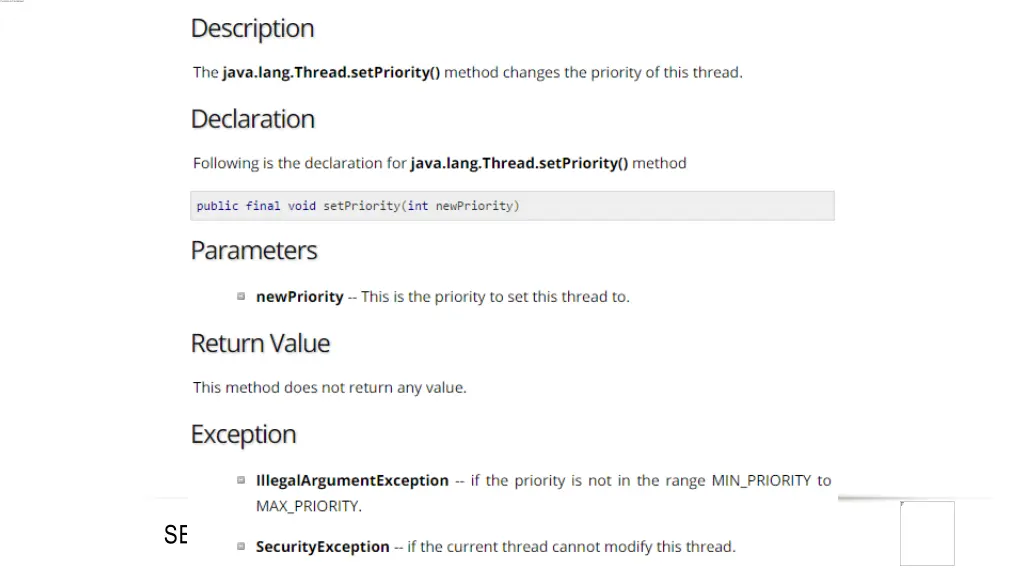Click the Declaration heading
The height and width of the screenshot is (576, 1024).
click(253, 119)
